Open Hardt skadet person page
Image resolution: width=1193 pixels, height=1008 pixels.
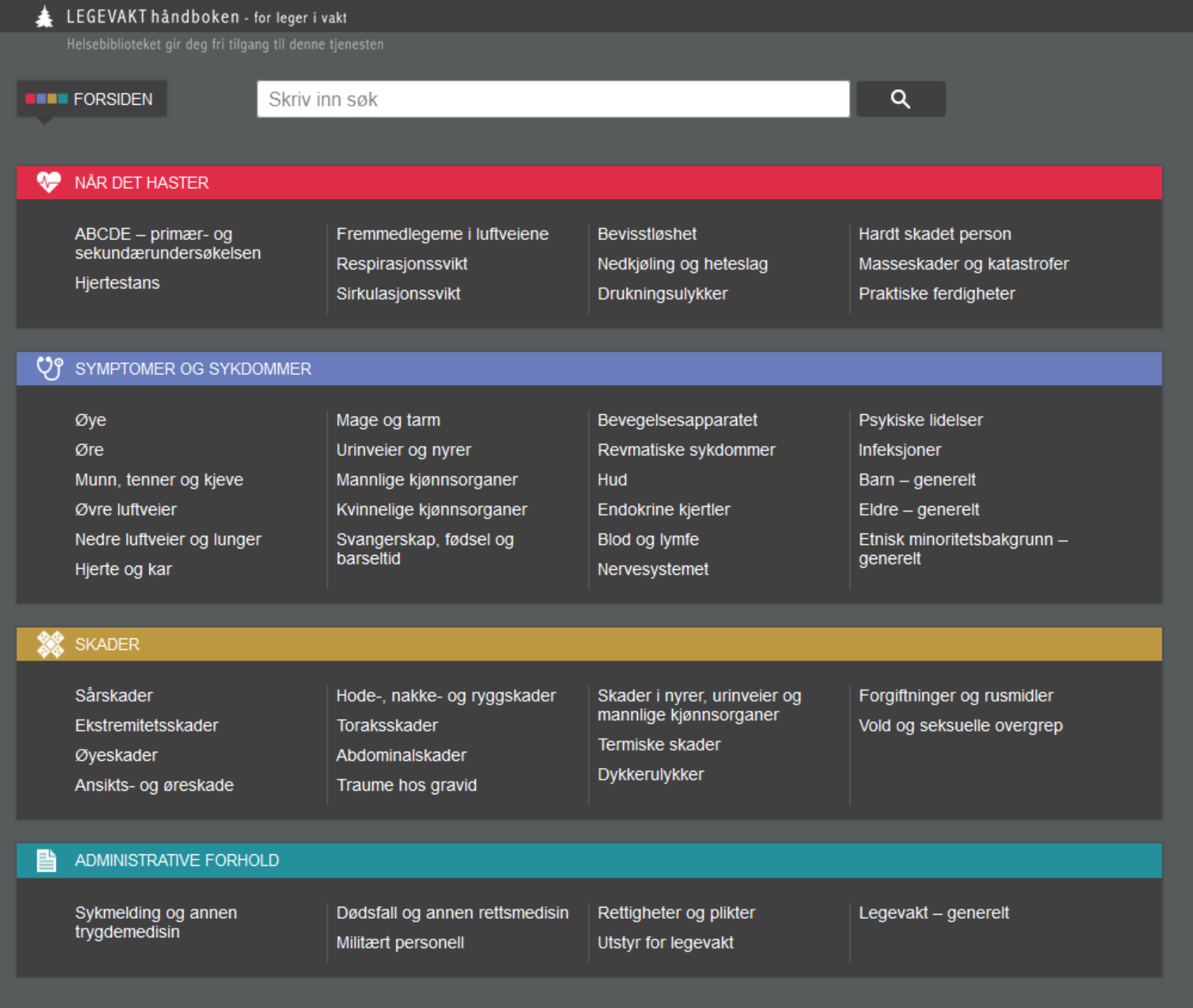[x=935, y=234]
